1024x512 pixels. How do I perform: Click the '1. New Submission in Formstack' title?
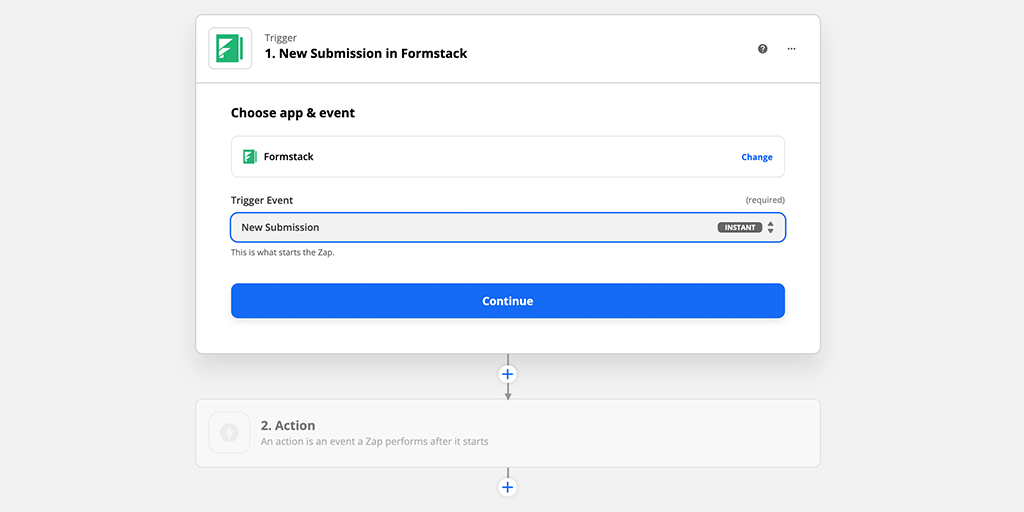pyautogui.click(x=366, y=54)
